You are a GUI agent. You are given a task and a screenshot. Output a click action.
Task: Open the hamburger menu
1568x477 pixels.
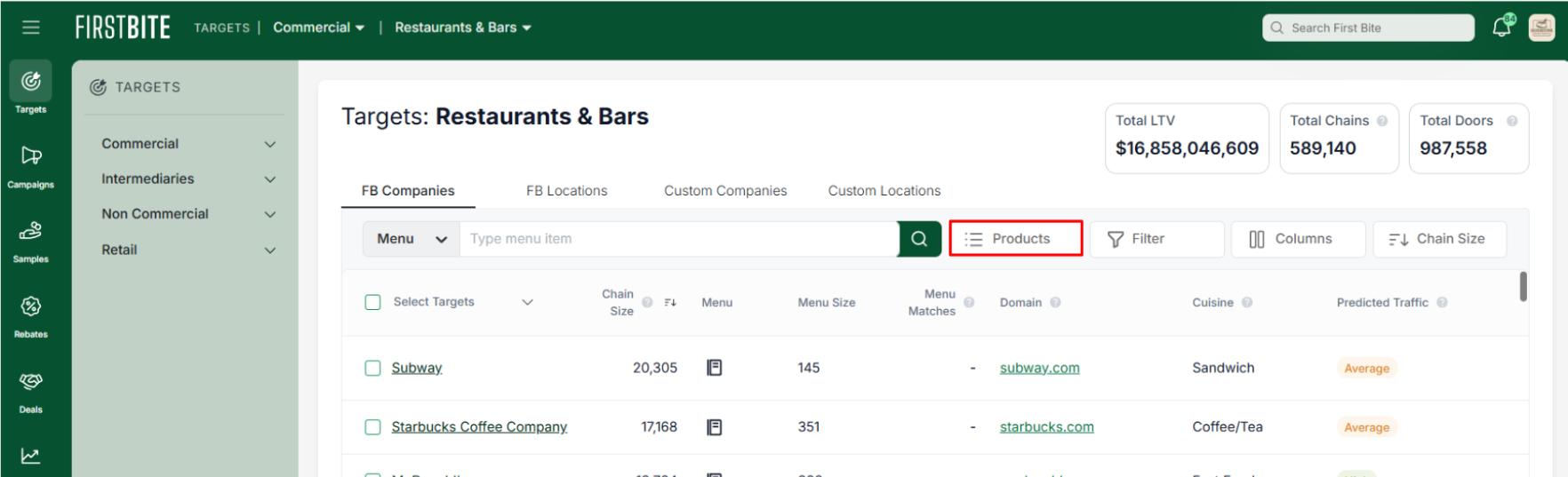(31, 28)
